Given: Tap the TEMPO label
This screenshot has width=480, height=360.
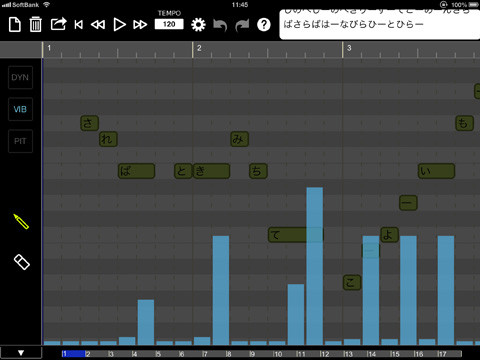Looking at the screenshot, I should pyautogui.click(x=169, y=13).
